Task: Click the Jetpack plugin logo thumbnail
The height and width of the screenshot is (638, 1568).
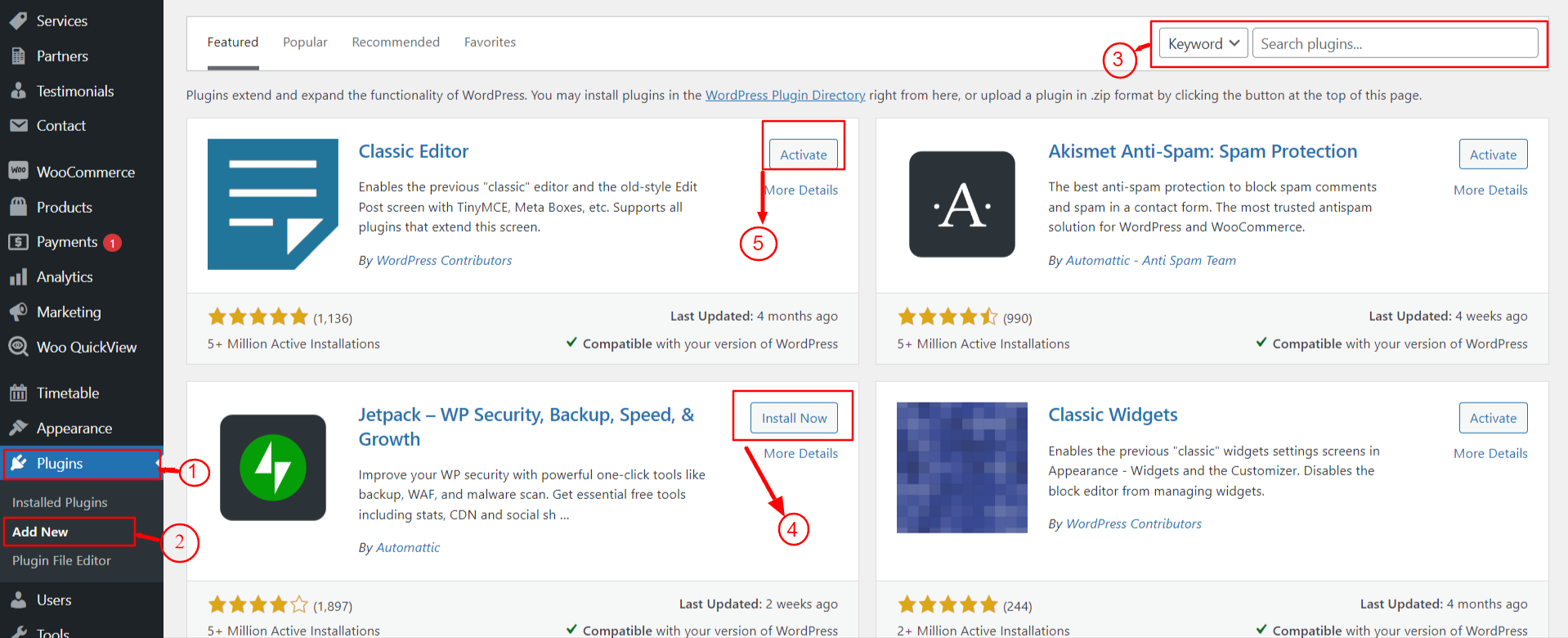Action: click(273, 467)
